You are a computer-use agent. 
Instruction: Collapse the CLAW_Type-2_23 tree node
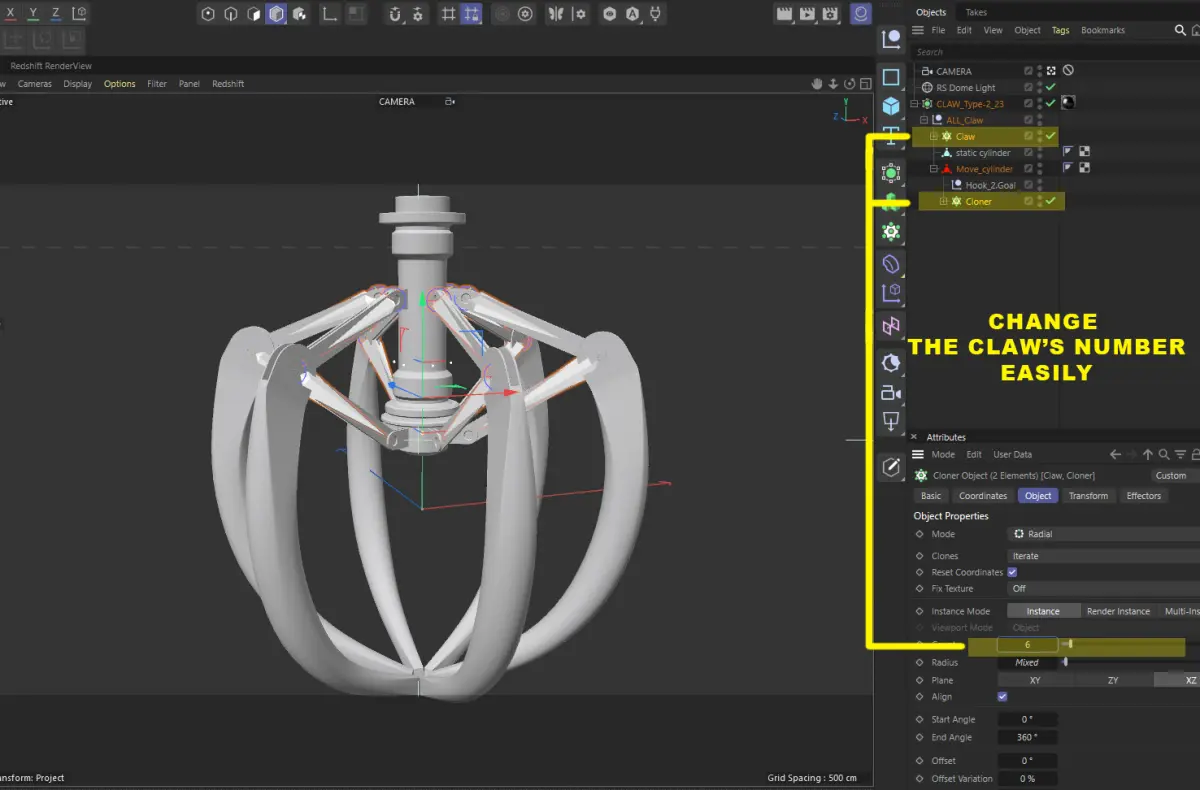point(914,104)
